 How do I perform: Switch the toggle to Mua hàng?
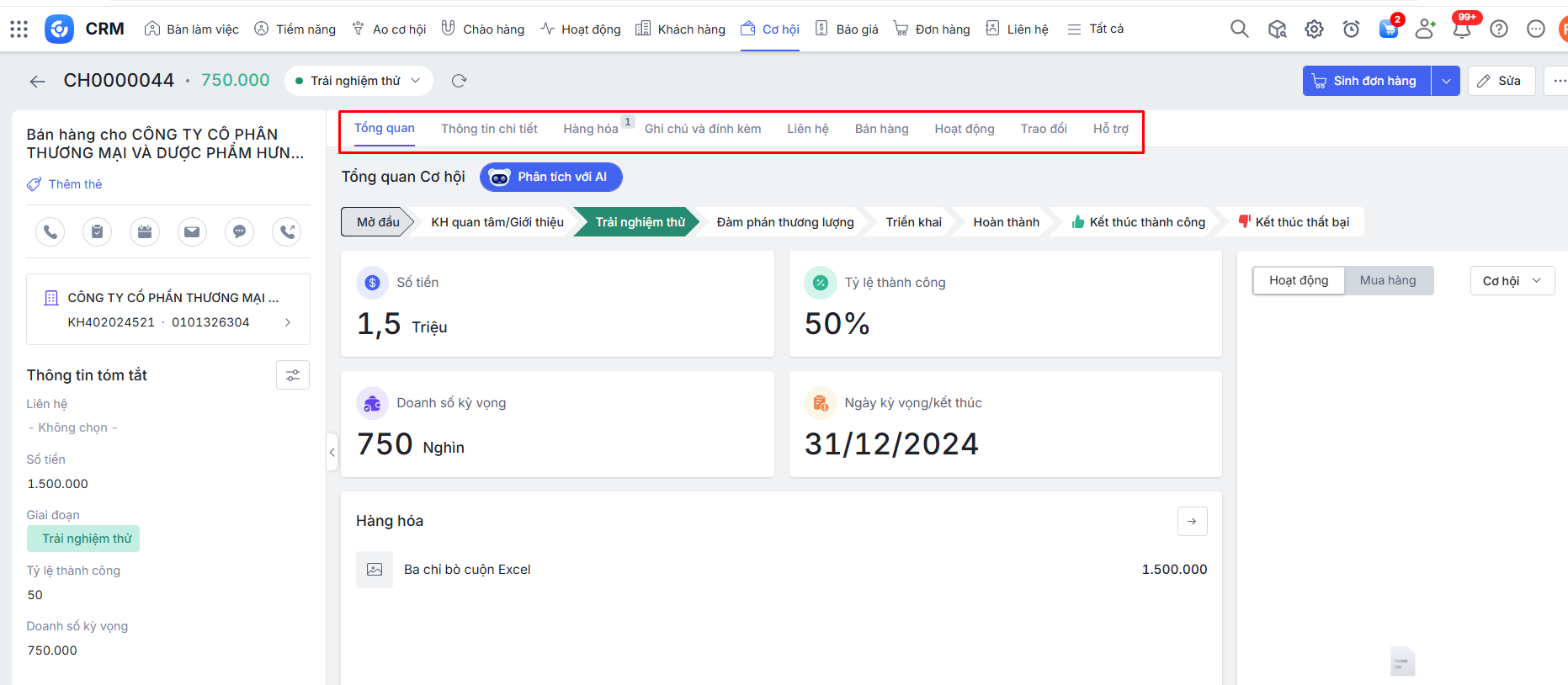[x=1387, y=280]
